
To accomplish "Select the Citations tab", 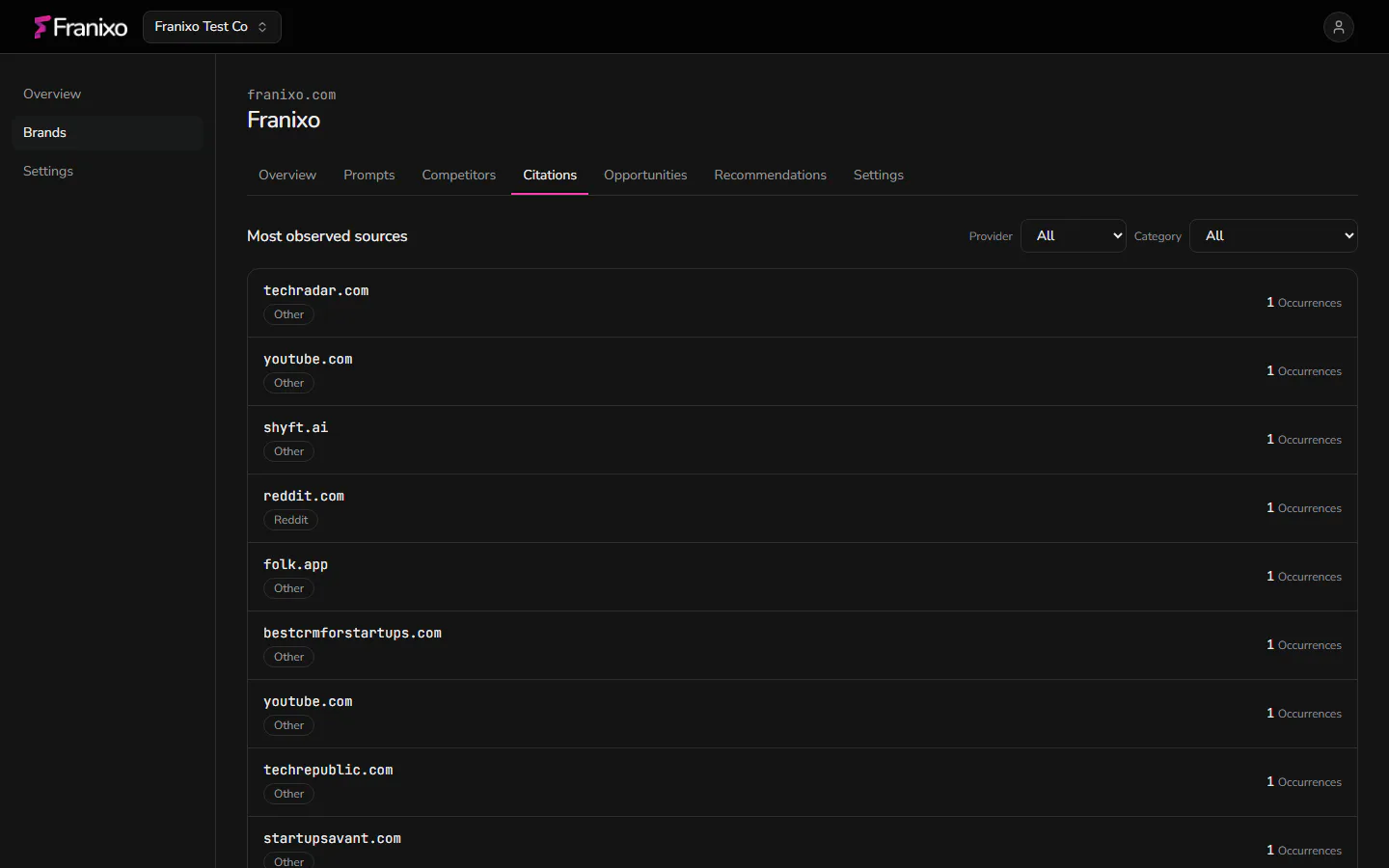I will 550,175.
